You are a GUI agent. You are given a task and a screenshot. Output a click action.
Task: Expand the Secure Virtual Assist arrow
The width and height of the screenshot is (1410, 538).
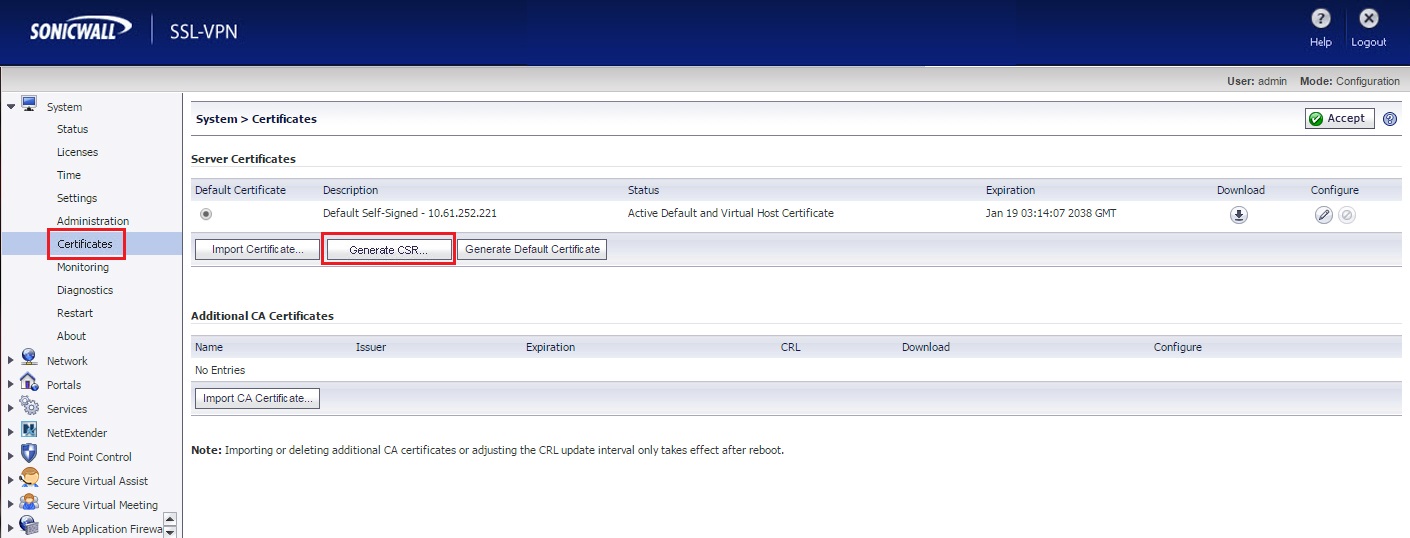tap(11, 481)
